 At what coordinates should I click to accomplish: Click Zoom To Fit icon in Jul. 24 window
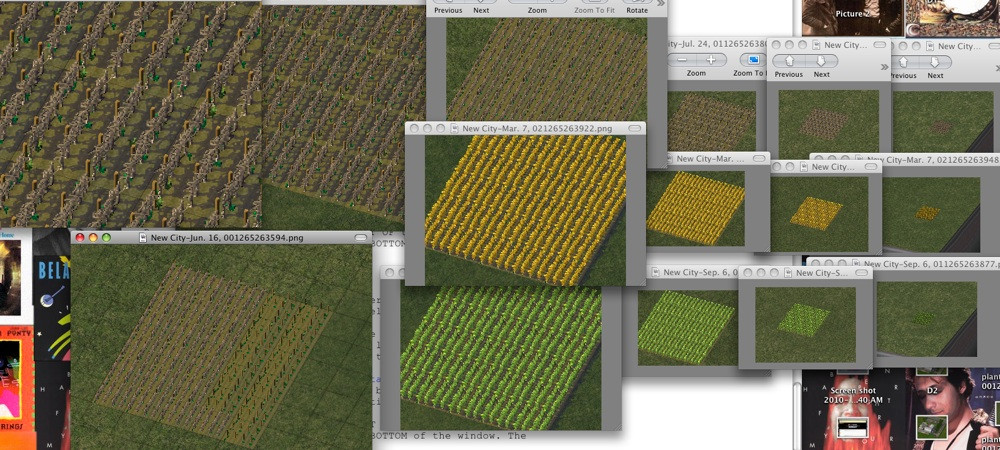coord(753,60)
